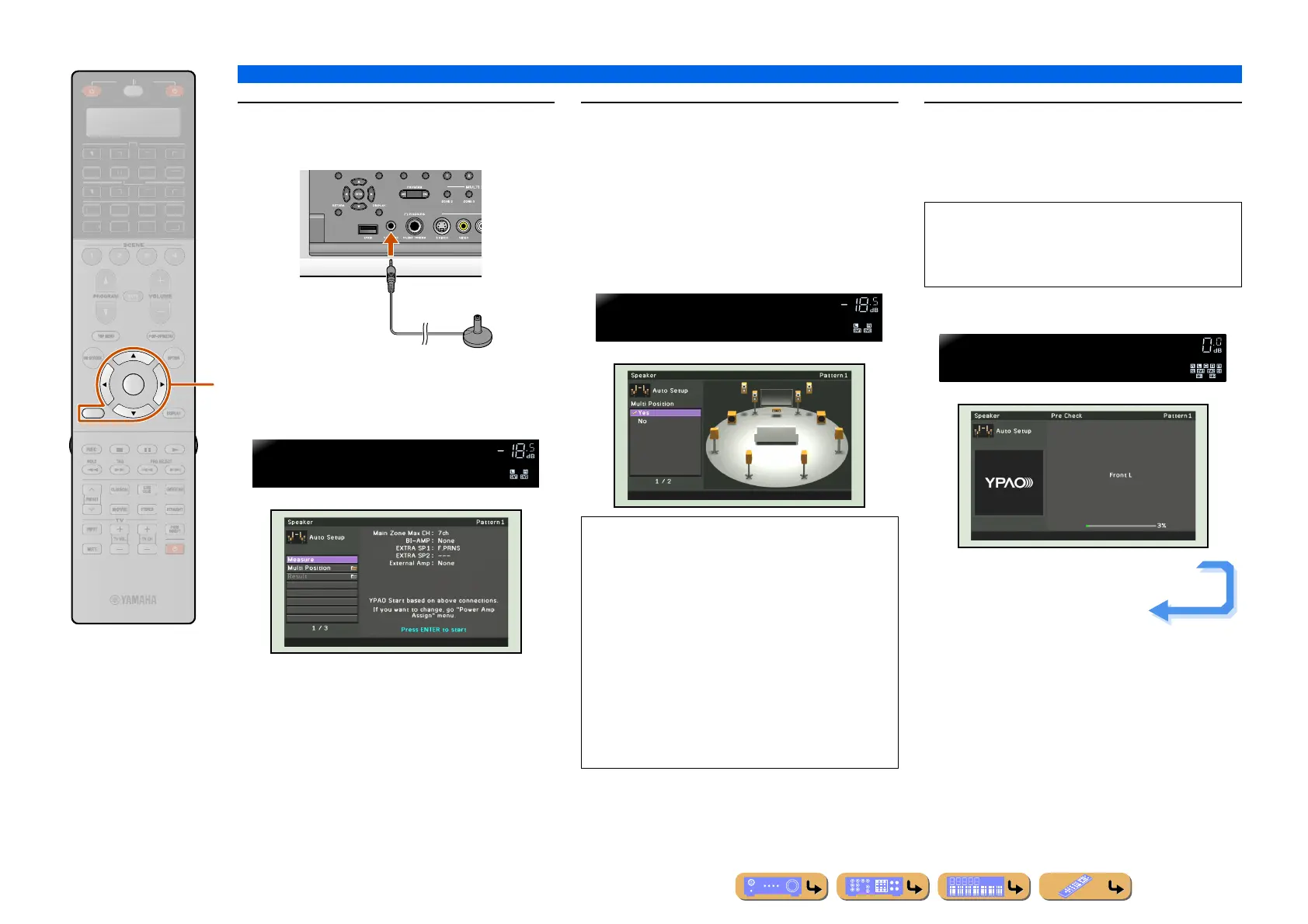Click the play button on the remote
Image resolution: width=1308 pixels, height=924 pixels.
pos(175,450)
